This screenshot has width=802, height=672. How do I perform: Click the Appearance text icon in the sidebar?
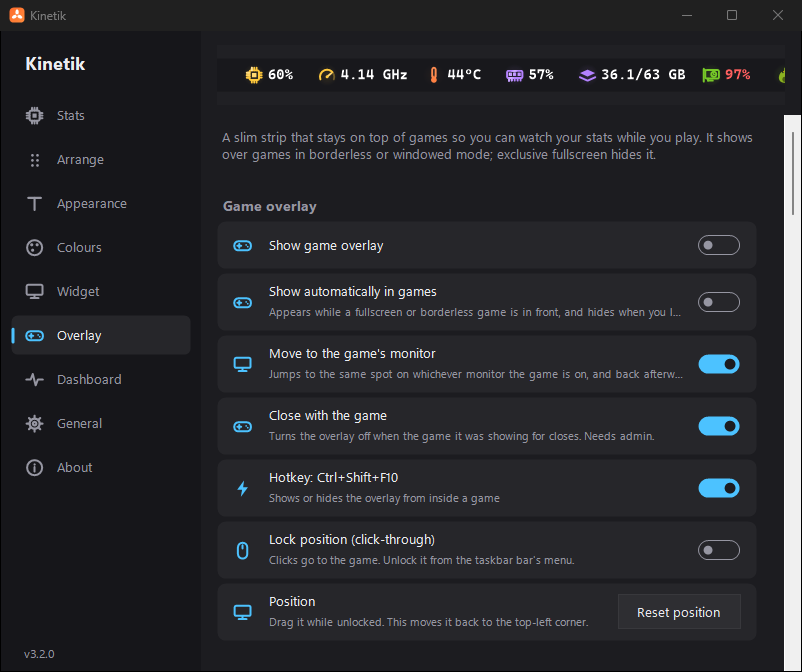coord(34,204)
